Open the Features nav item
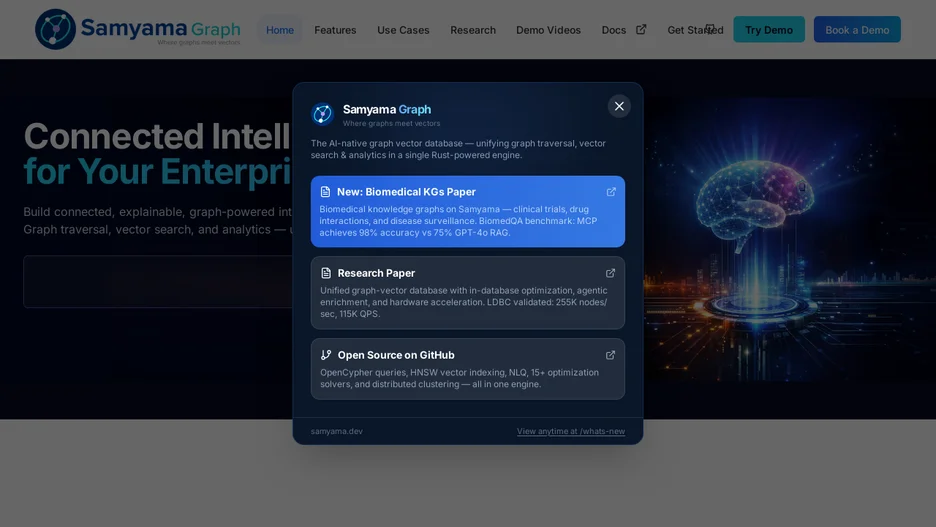This screenshot has width=936, height=527. click(335, 30)
